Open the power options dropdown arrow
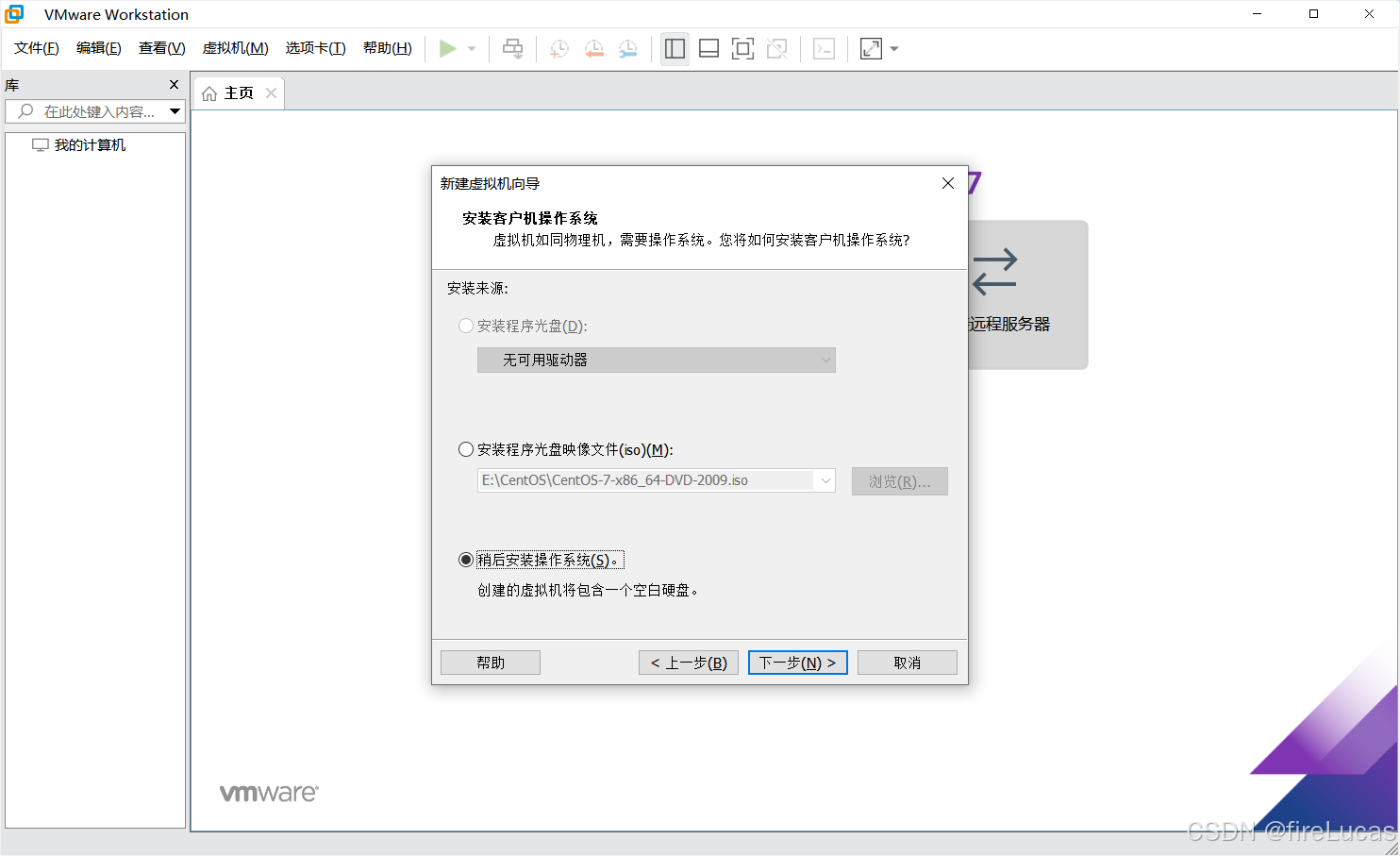The width and height of the screenshot is (1400, 856). 472,49
